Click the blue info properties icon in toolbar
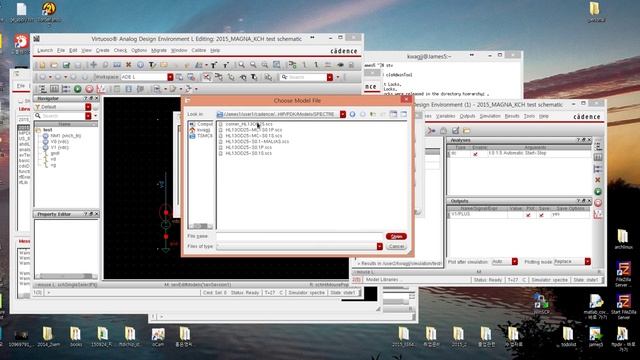The width and height of the screenshot is (640, 360). [140, 65]
